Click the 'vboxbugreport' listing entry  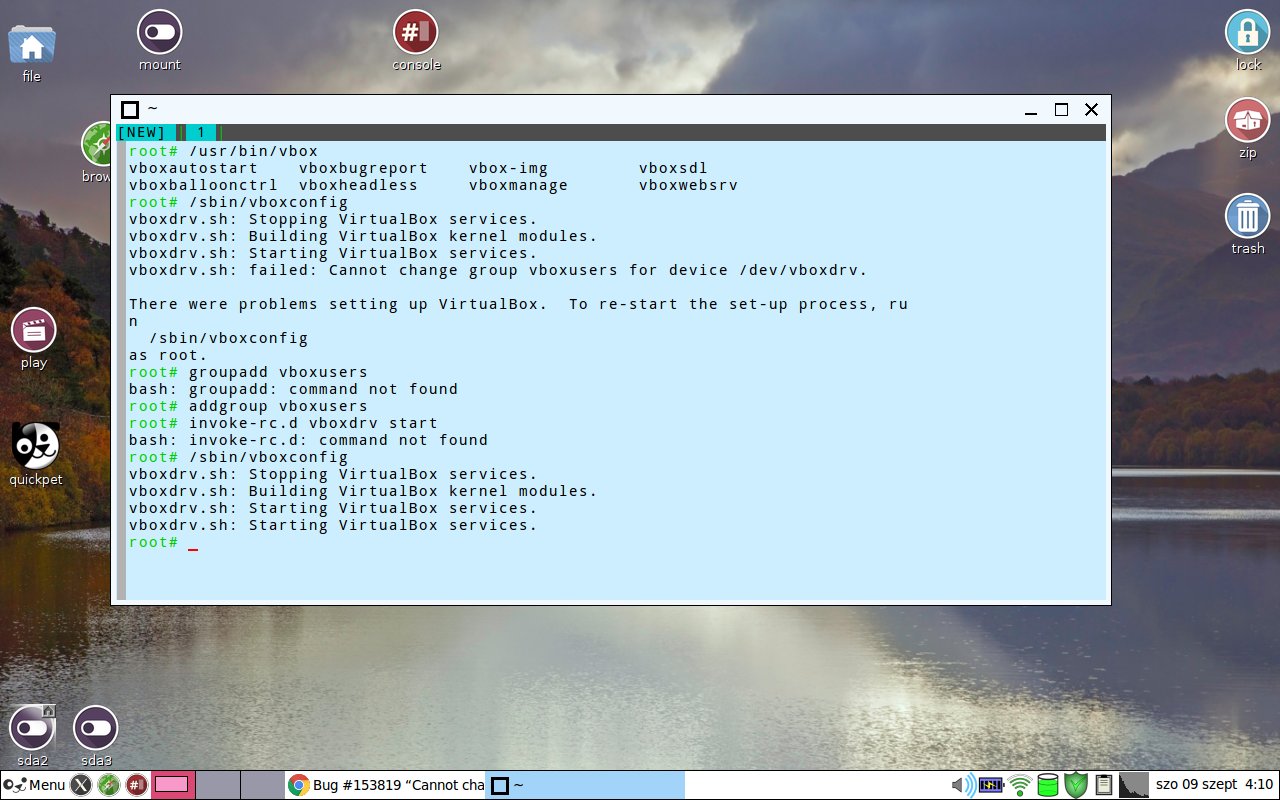363,168
